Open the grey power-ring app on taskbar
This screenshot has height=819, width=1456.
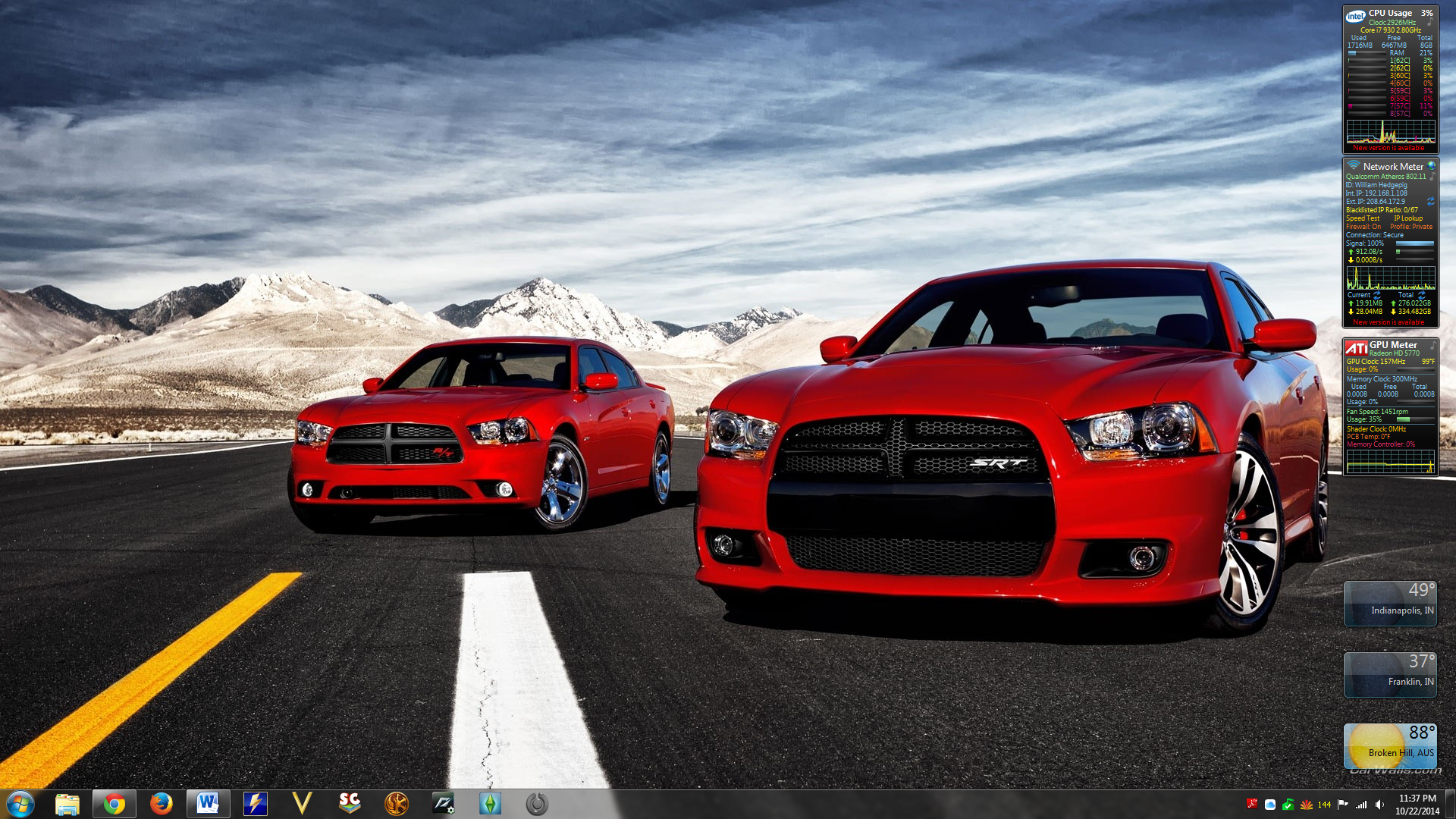tap(537, 803)
